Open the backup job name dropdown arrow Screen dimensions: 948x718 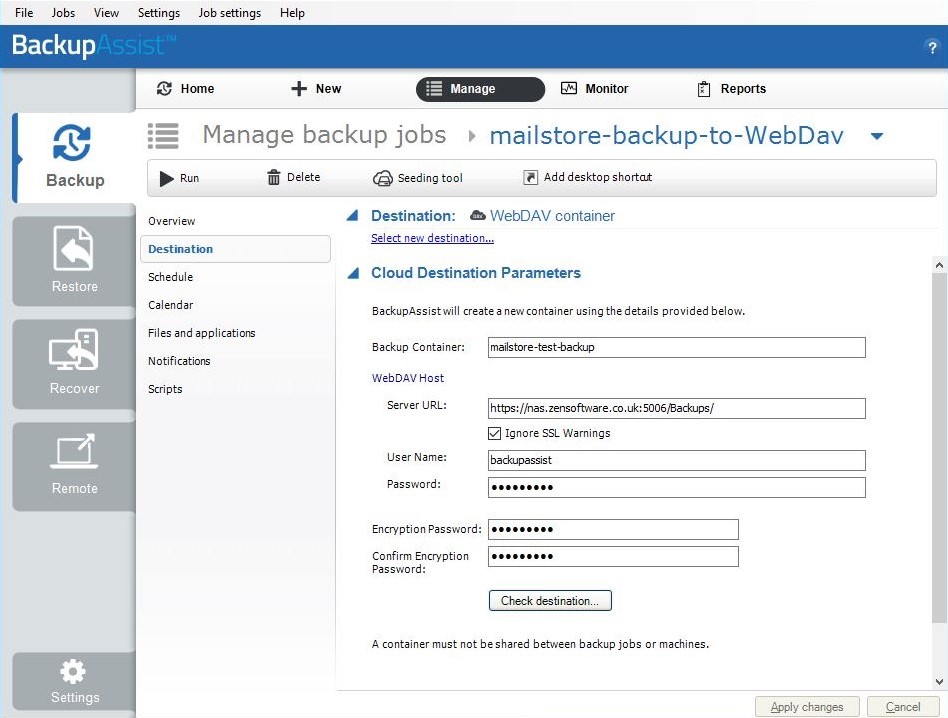(x=877, y=136)
